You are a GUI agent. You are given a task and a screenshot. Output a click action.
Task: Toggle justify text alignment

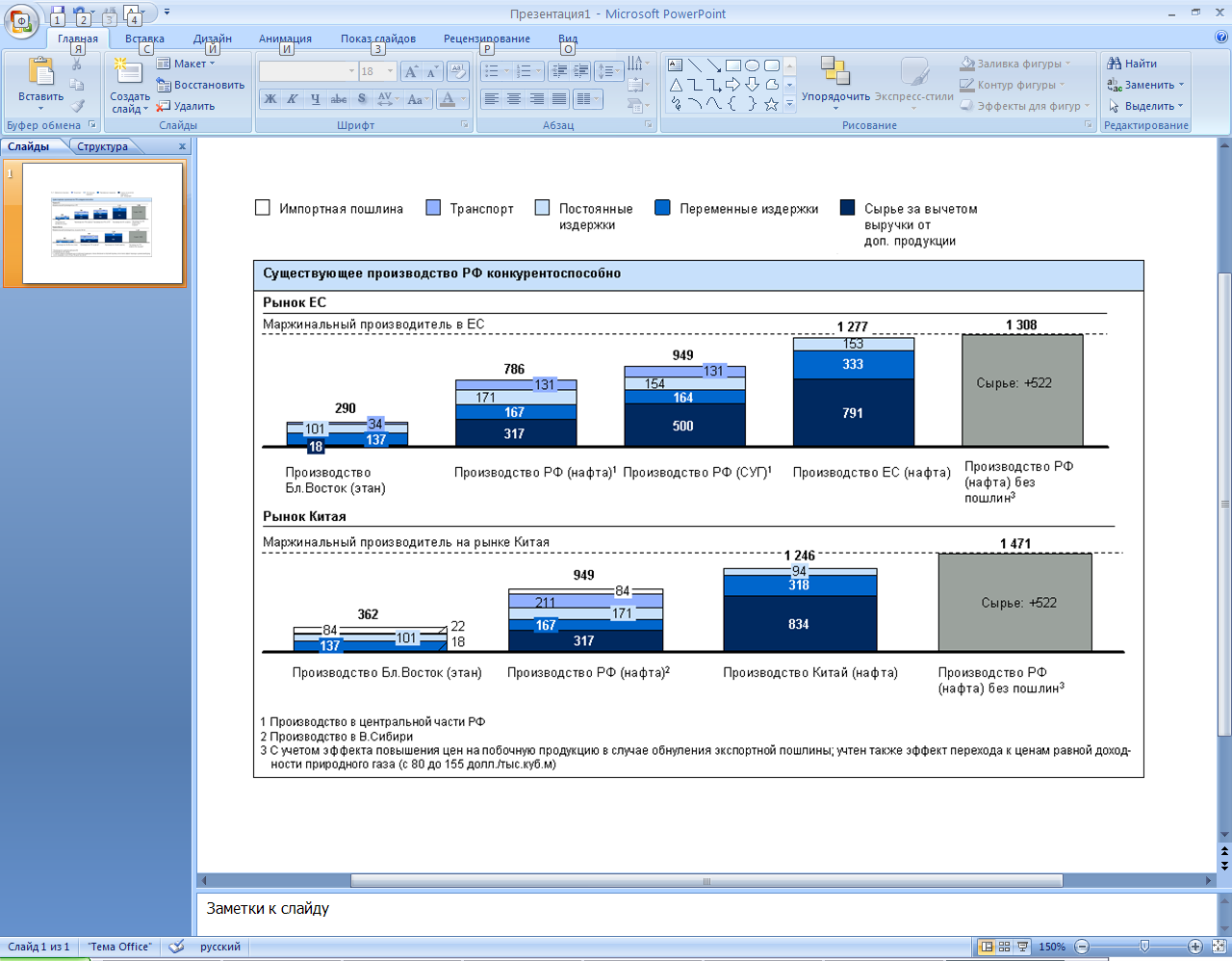(558, 98)
